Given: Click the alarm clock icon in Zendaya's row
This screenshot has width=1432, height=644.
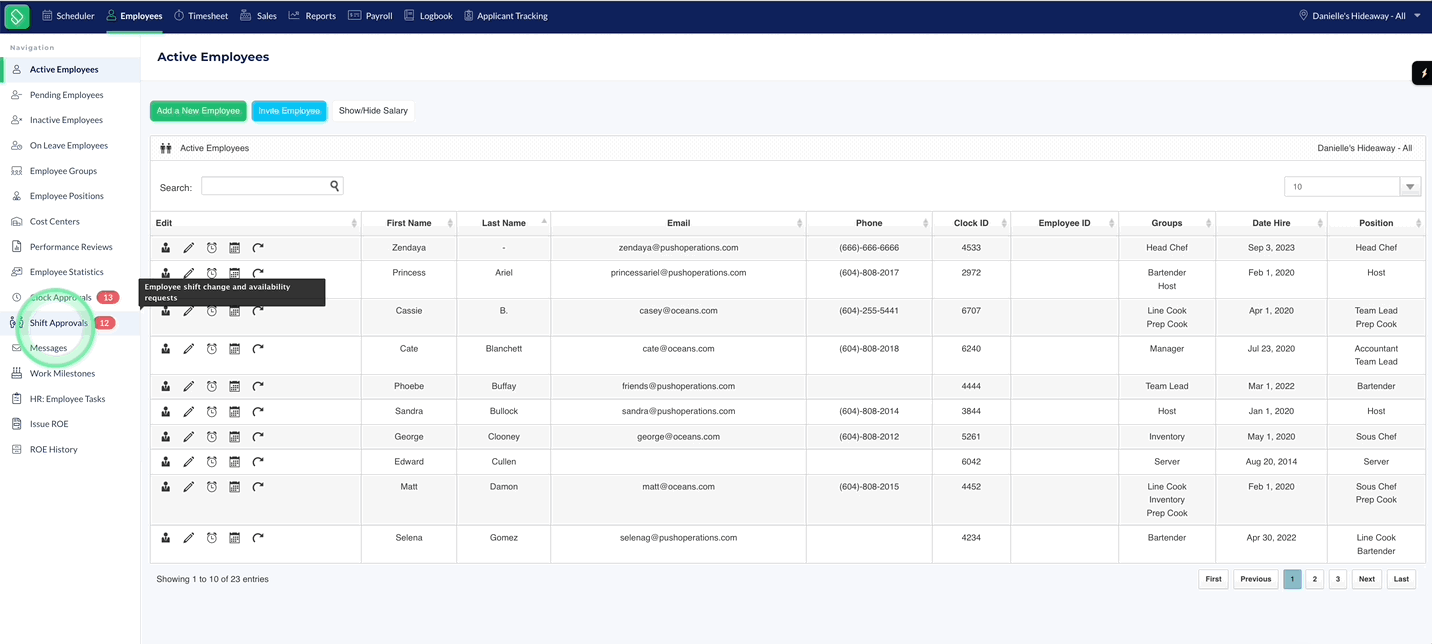Looking at the screenshot, I should pos(212,247).
